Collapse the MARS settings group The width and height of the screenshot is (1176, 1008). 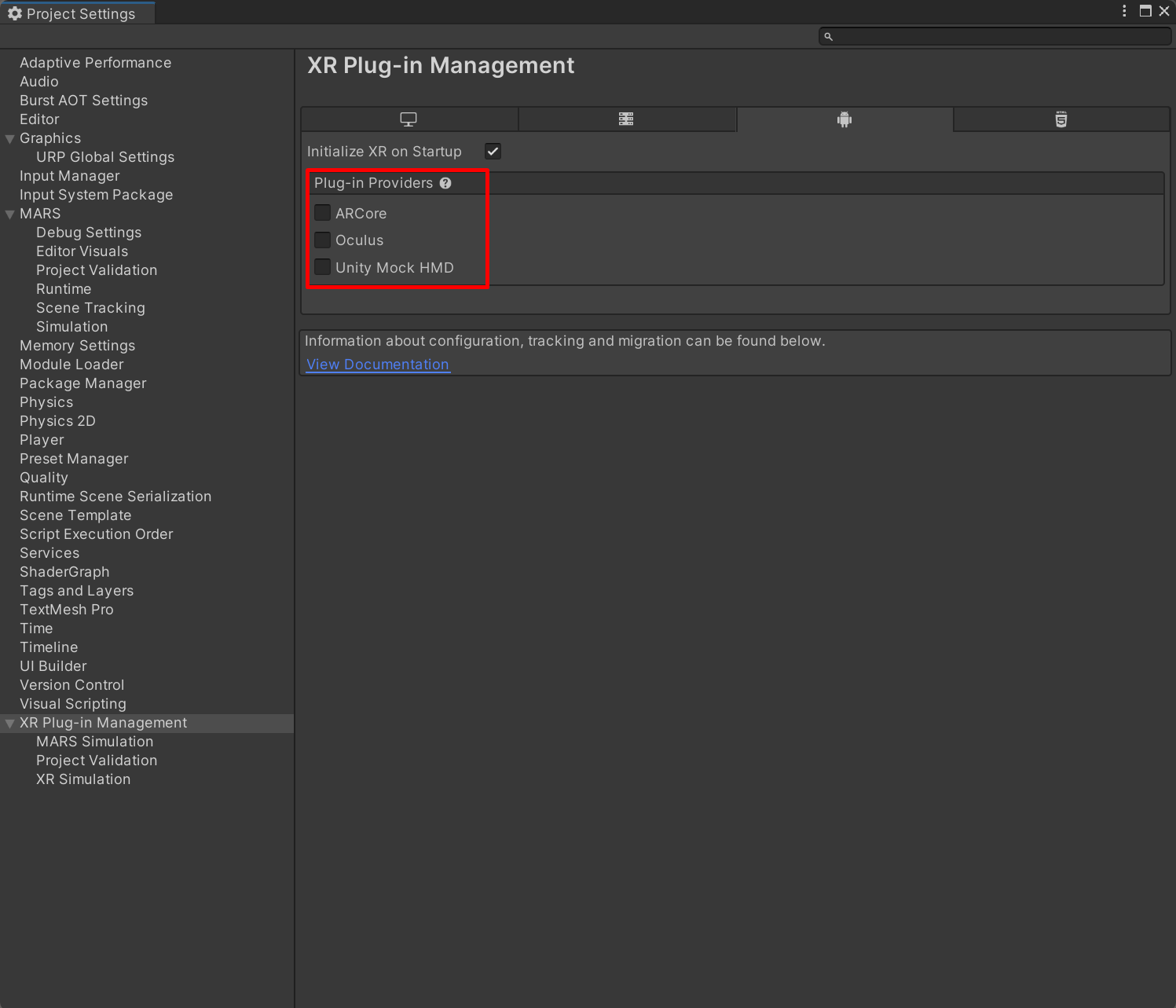point(10,214)
